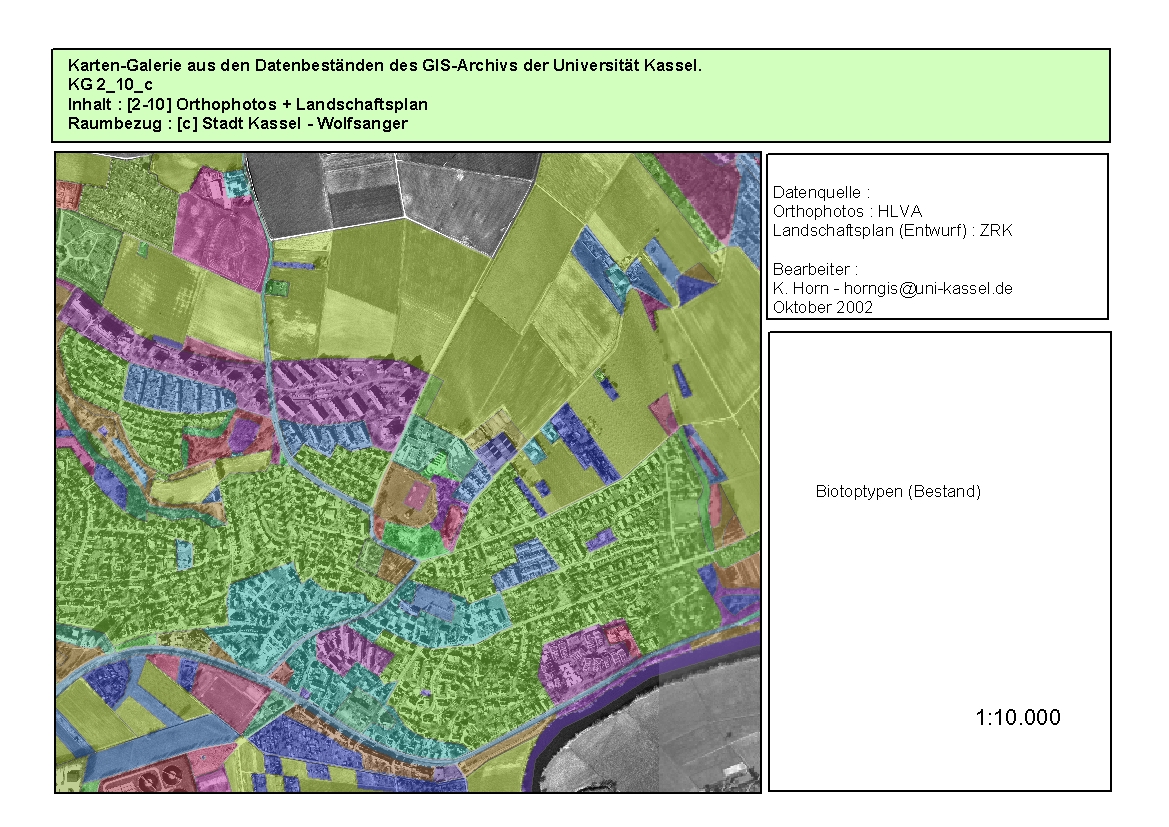This screenshot has height=827, width=1169.
Task: Click the Oktober 2002 date text
Action: coord(823,308)
